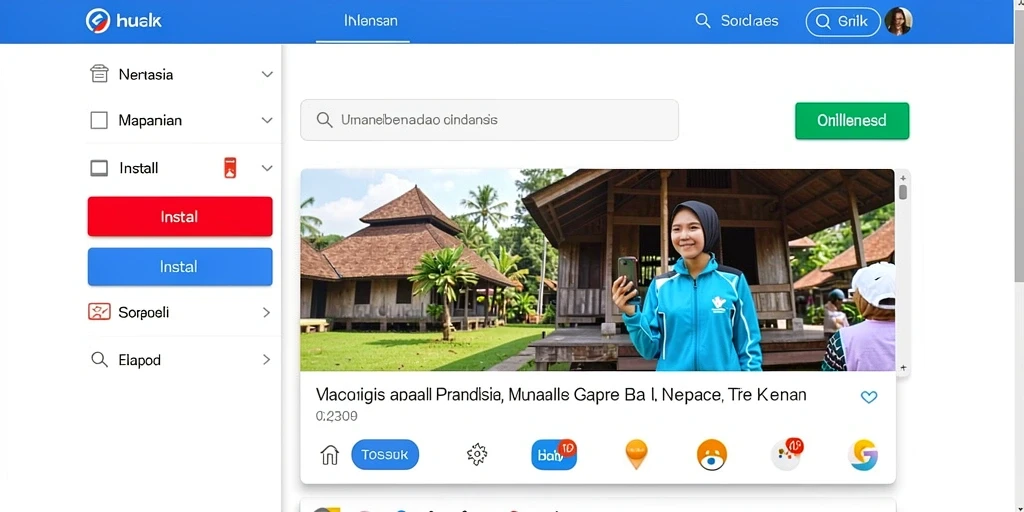The image size is (1024, 512).
Task: Click the Soidaes search icon
Action: pyautogui.click(x=703, y=21)
